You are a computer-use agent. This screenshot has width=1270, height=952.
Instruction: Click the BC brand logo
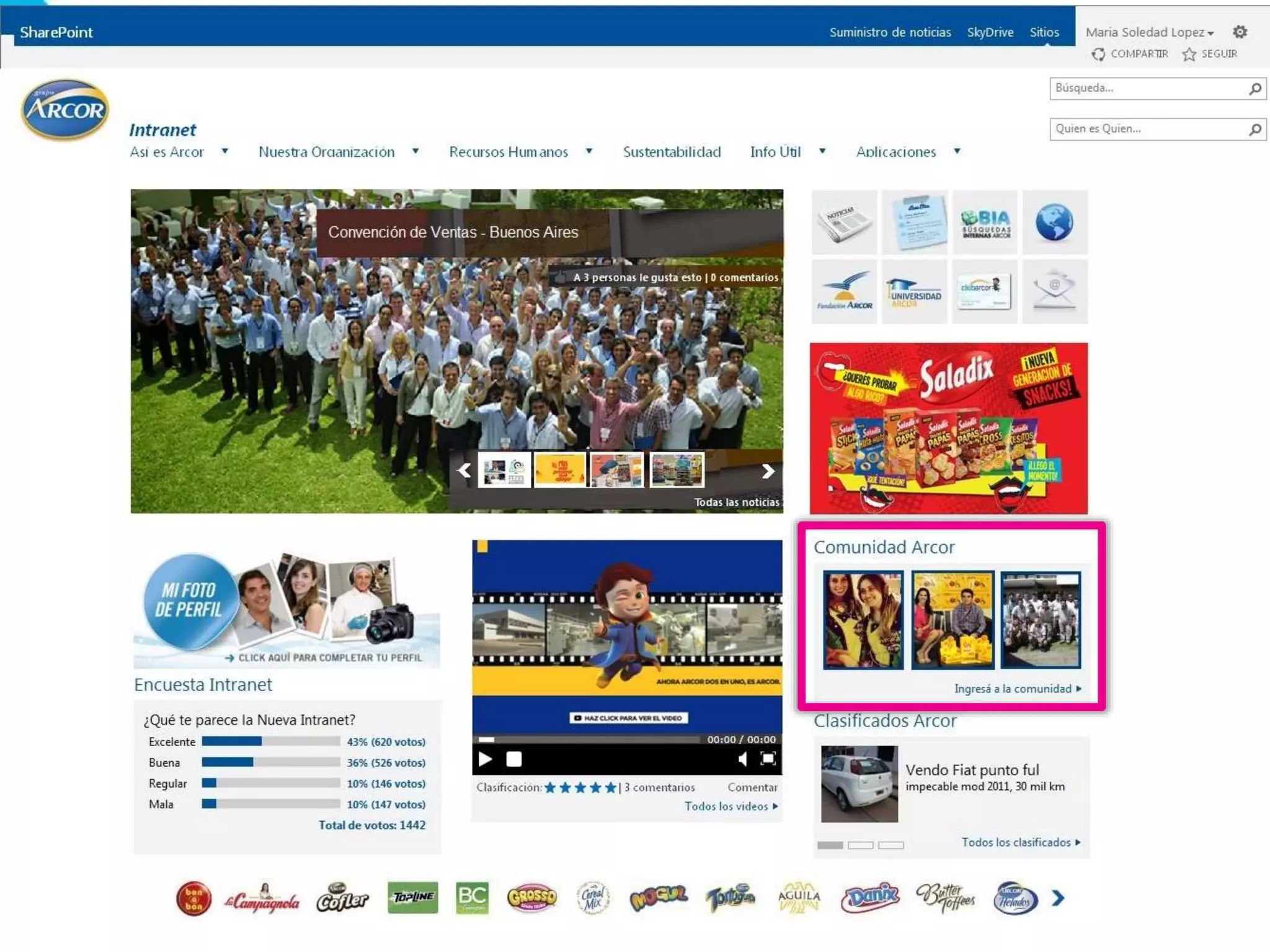pos(472,897)
